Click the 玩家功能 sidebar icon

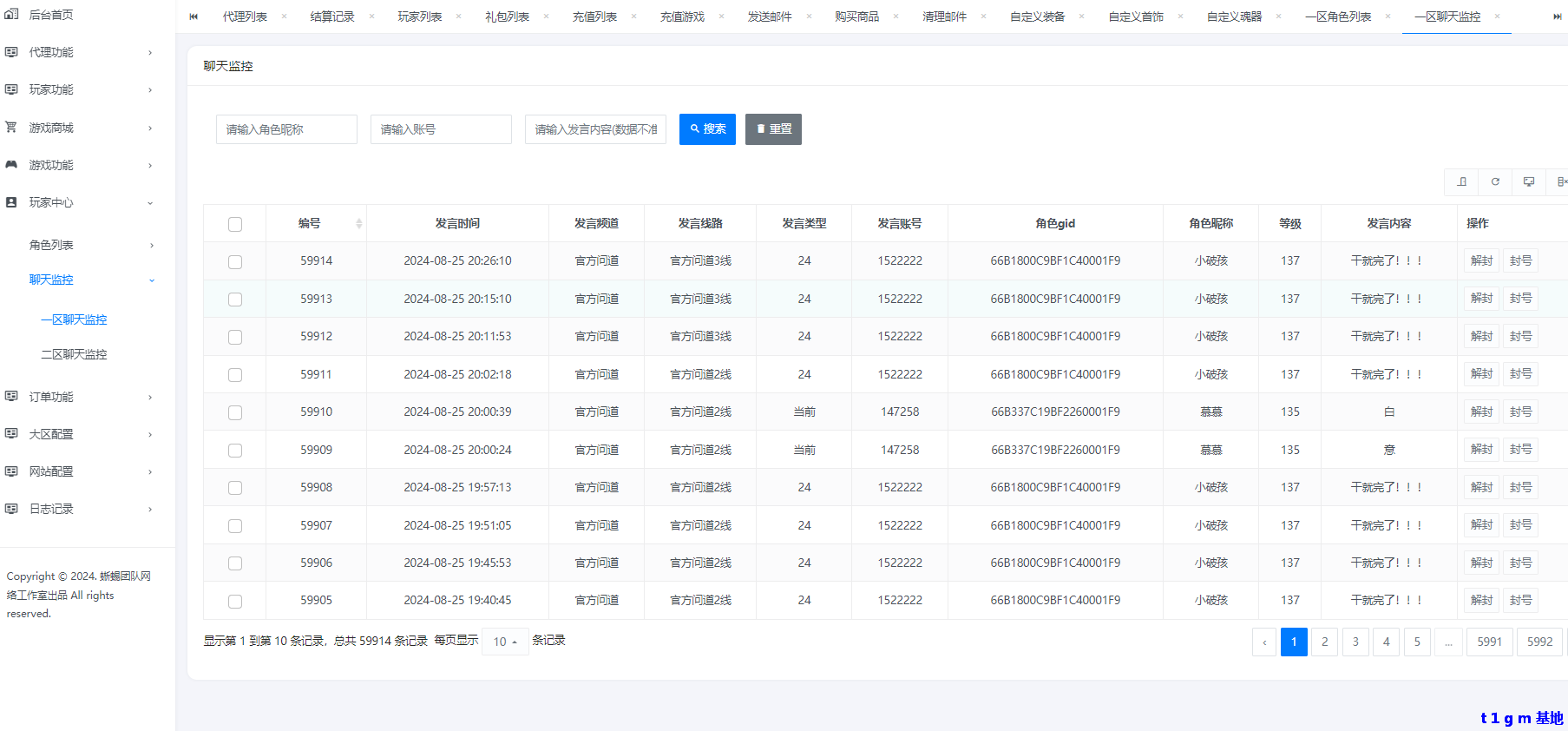(x=11, y=89)
